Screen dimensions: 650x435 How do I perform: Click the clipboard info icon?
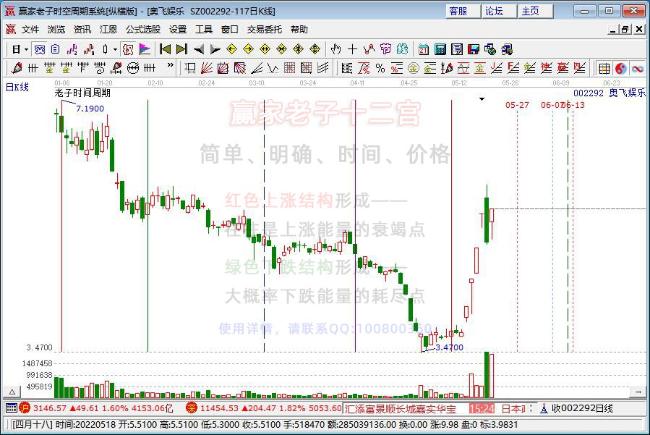55,49
